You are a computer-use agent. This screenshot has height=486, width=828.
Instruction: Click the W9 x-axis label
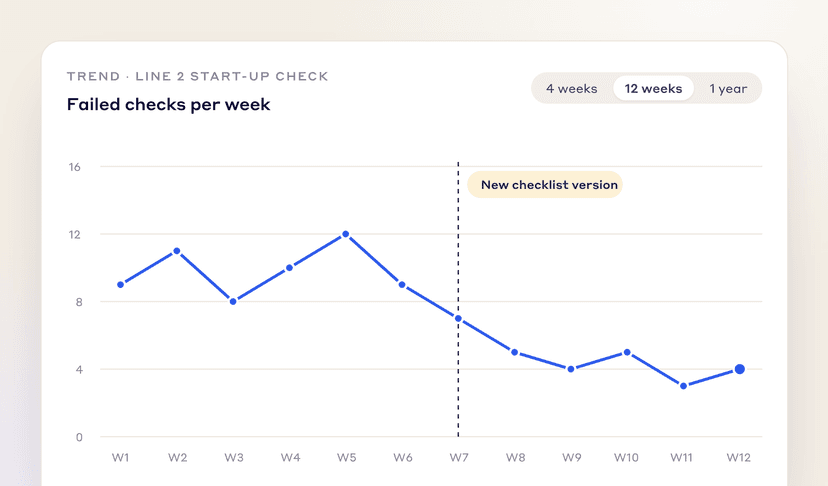[x=572, y=457]
